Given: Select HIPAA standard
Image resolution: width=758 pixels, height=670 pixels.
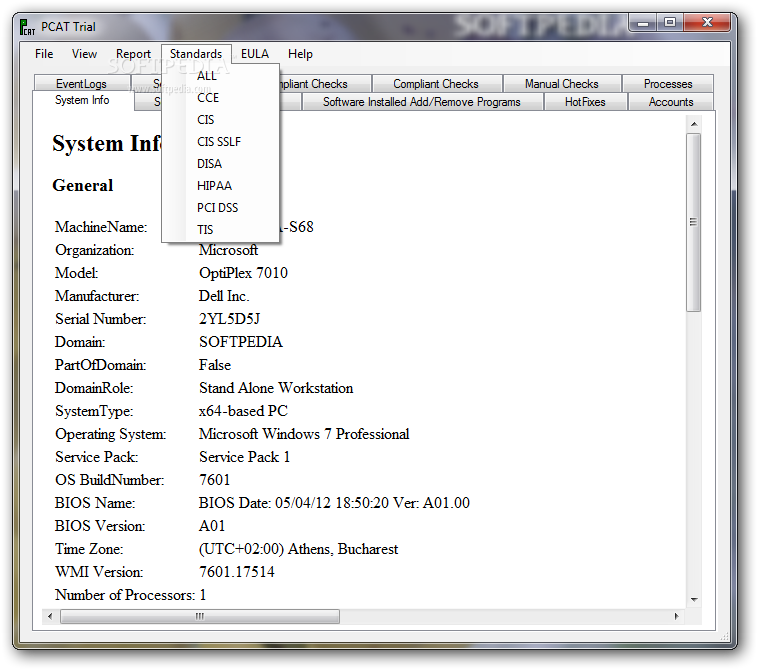Looking at the screenshot, I should click(220, 186).
